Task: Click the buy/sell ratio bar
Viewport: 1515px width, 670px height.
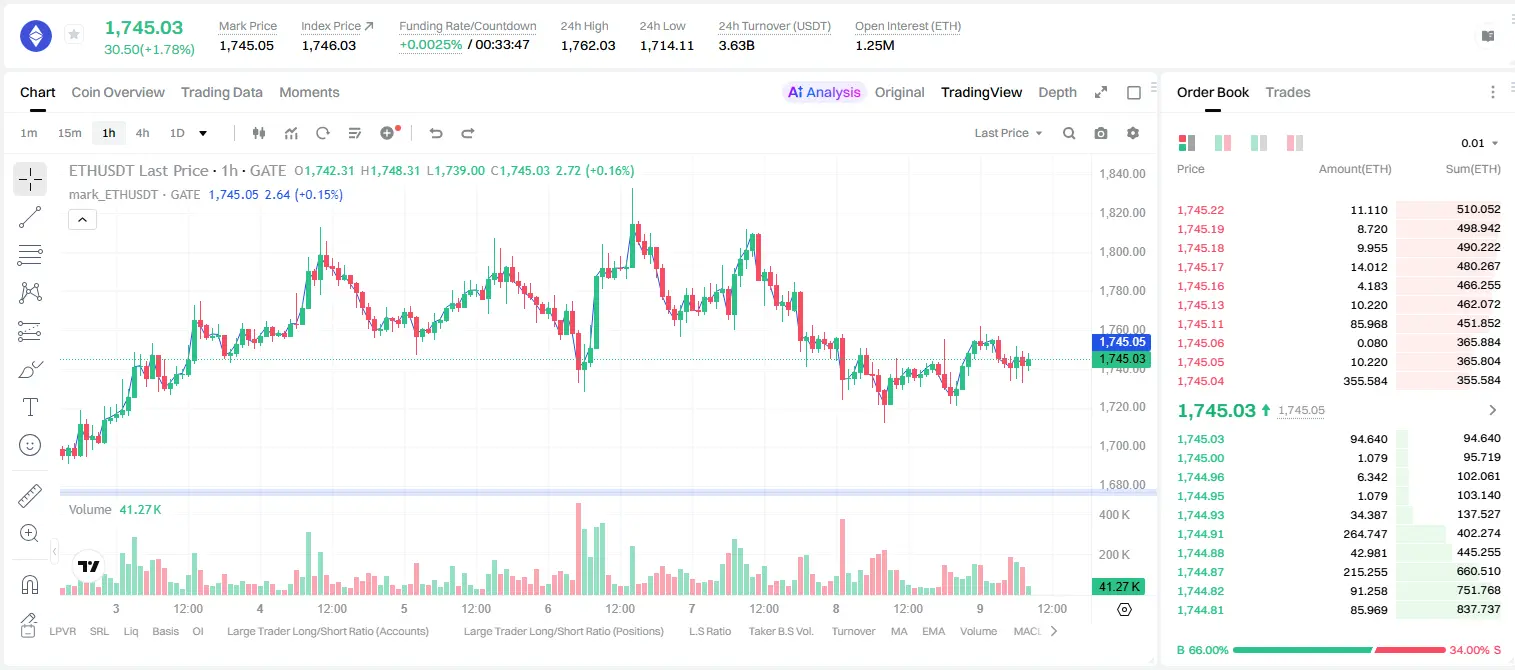Action: (x=1339, y=650)
